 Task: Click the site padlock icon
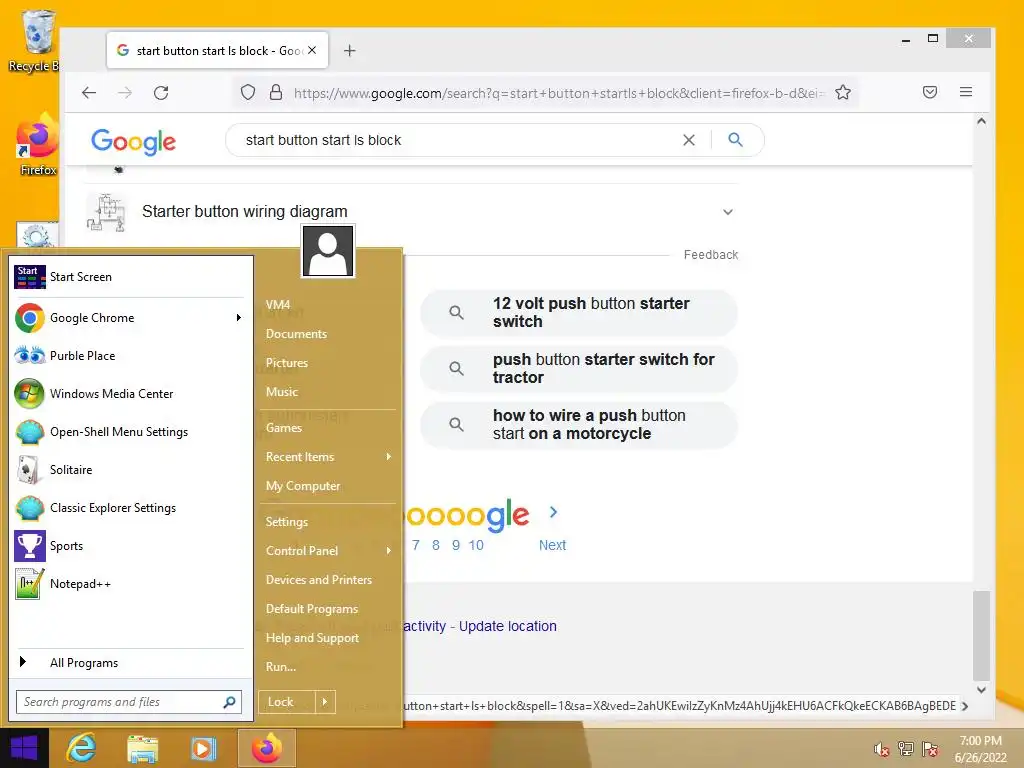tap(276, 93)
